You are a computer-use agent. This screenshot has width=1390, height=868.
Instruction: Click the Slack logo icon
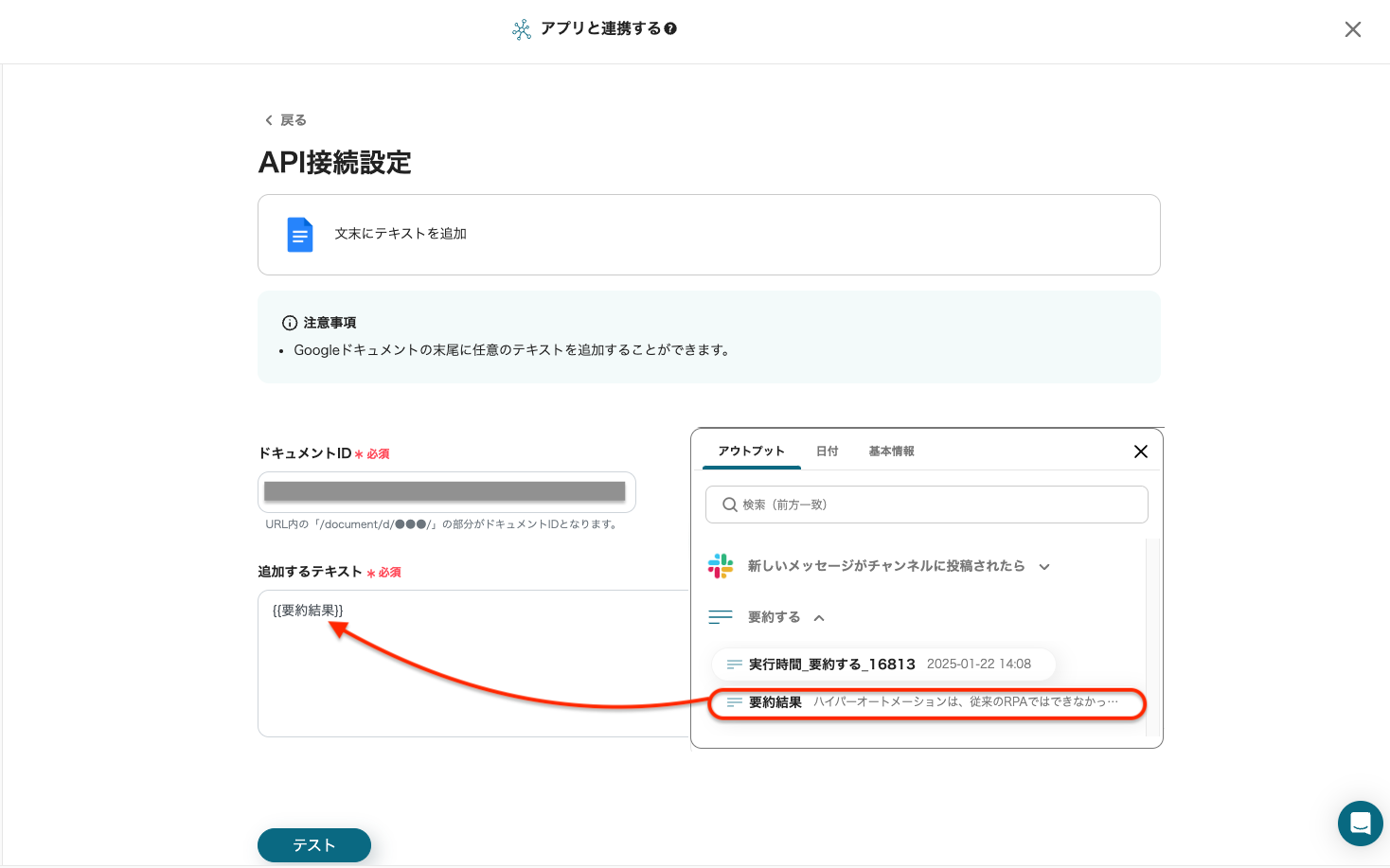[721, 566]
